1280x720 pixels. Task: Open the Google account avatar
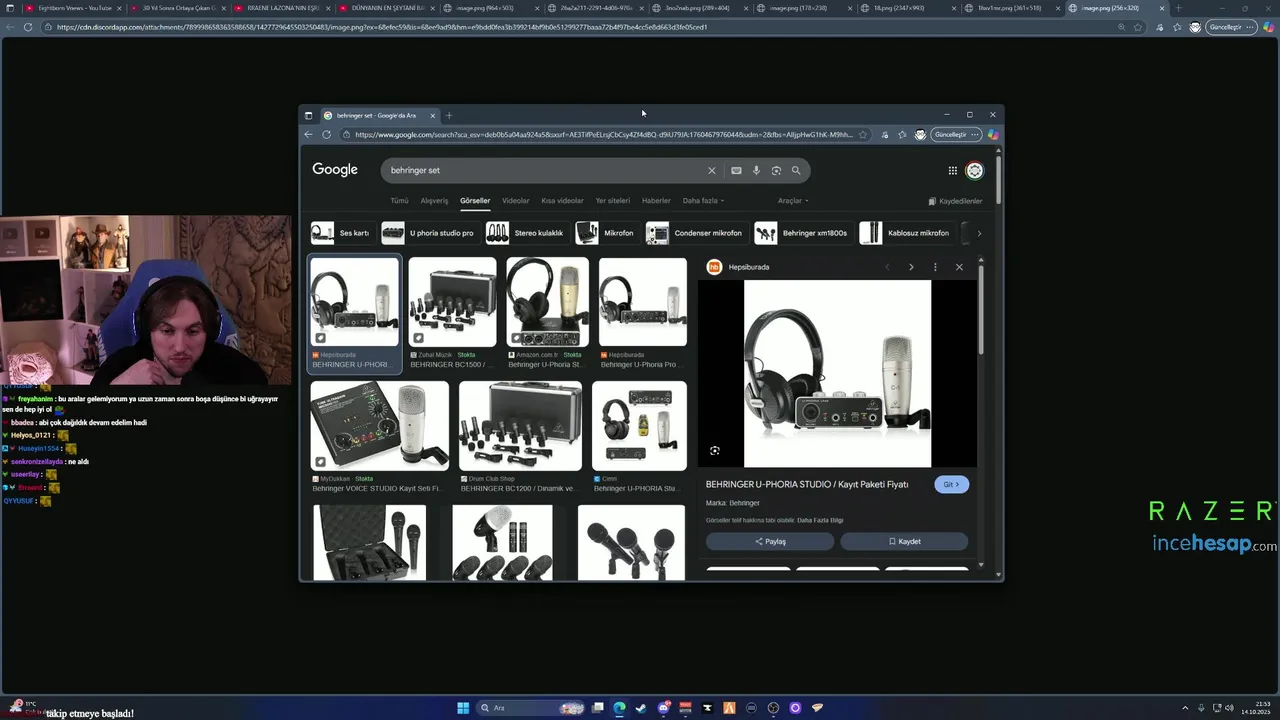pyautogui.click(x=974, y=171)
